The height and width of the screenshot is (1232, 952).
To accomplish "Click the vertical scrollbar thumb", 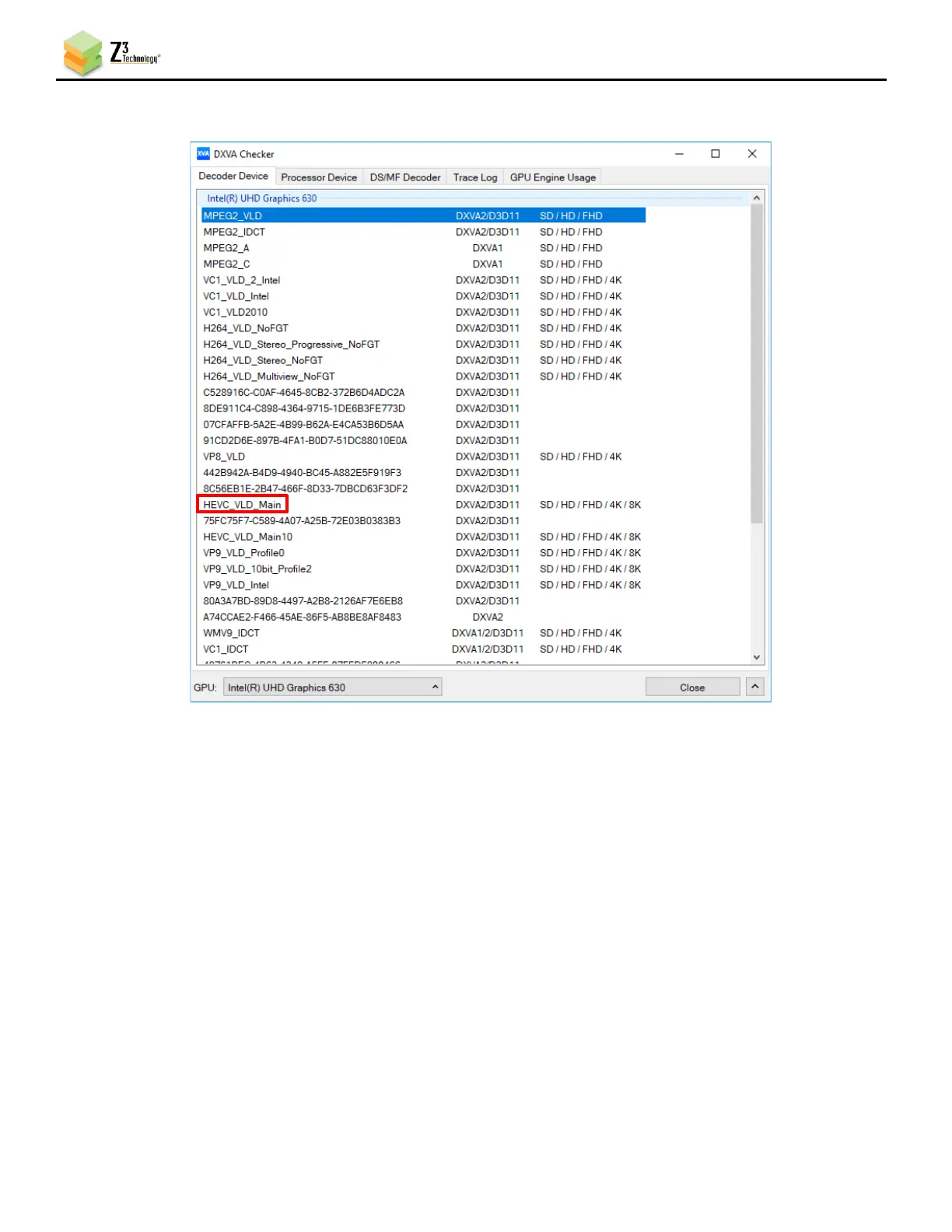I will click(x=757, y=364).
